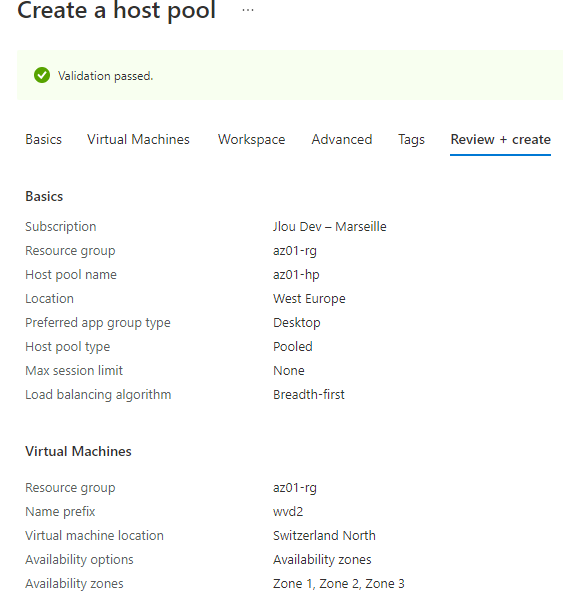The width and height of the screenshot is (563, 597).
Task: Click the Breadth-first load balancing value
Action: pos(309,394)
